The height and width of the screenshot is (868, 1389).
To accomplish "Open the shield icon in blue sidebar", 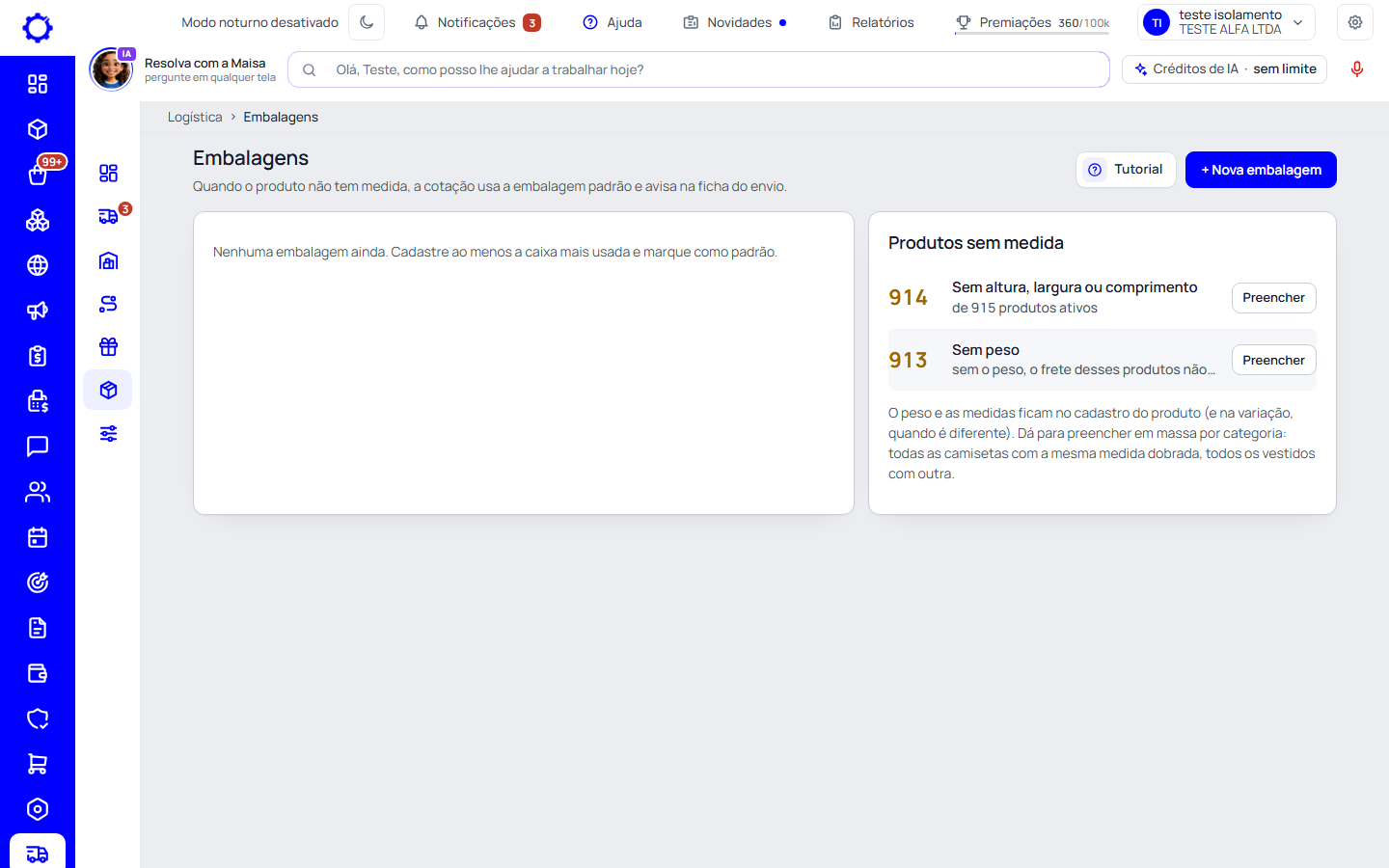I will pos(38,719).
